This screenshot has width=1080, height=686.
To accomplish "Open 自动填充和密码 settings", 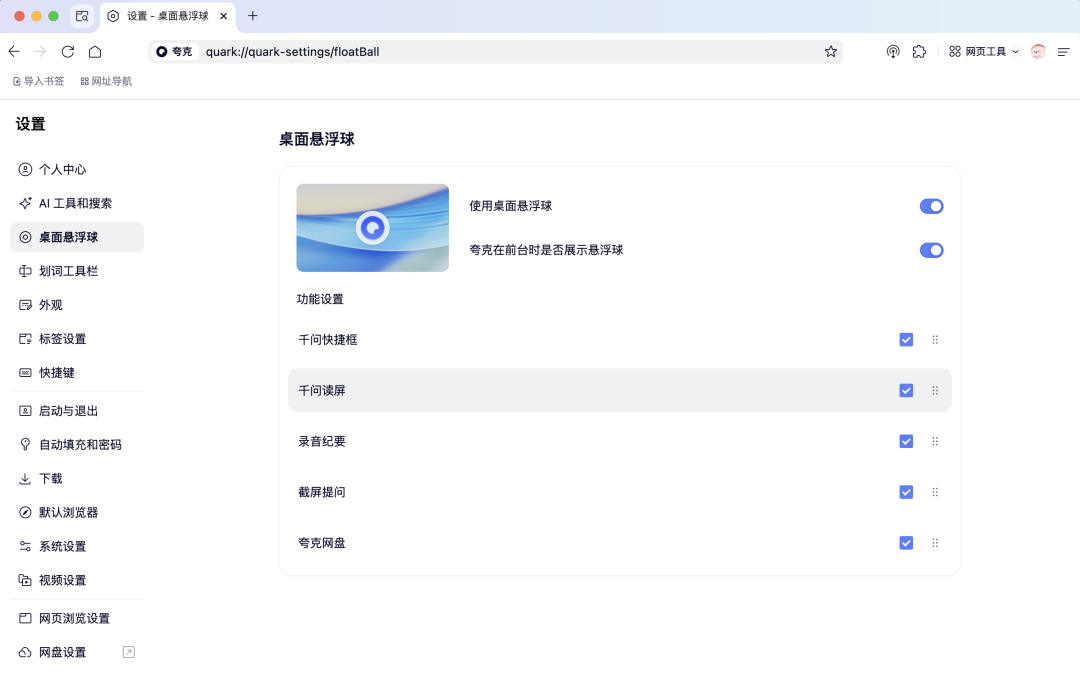I will [77, 445].
